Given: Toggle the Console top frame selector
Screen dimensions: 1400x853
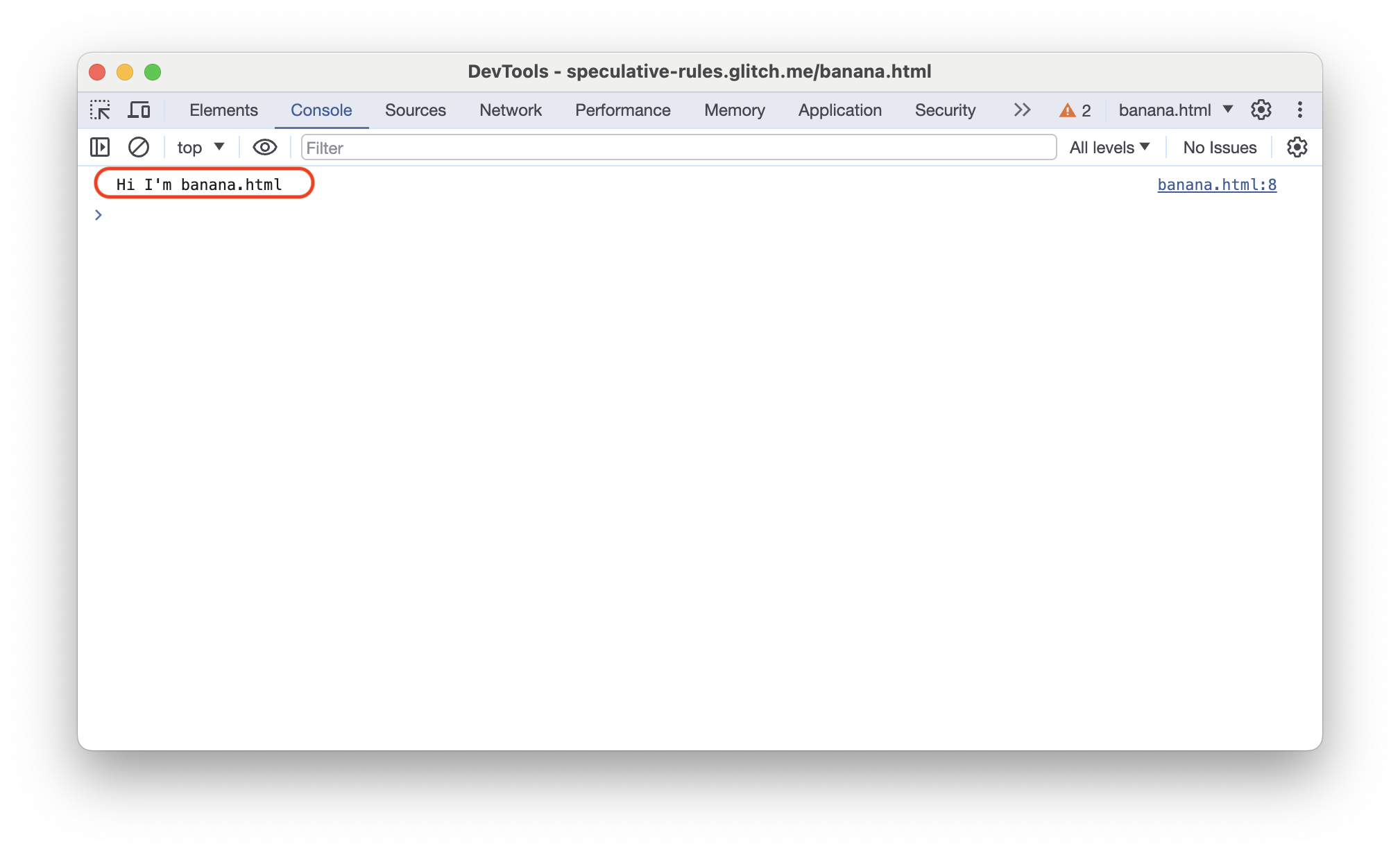Looking at the screenshot, I should point(197,147).
